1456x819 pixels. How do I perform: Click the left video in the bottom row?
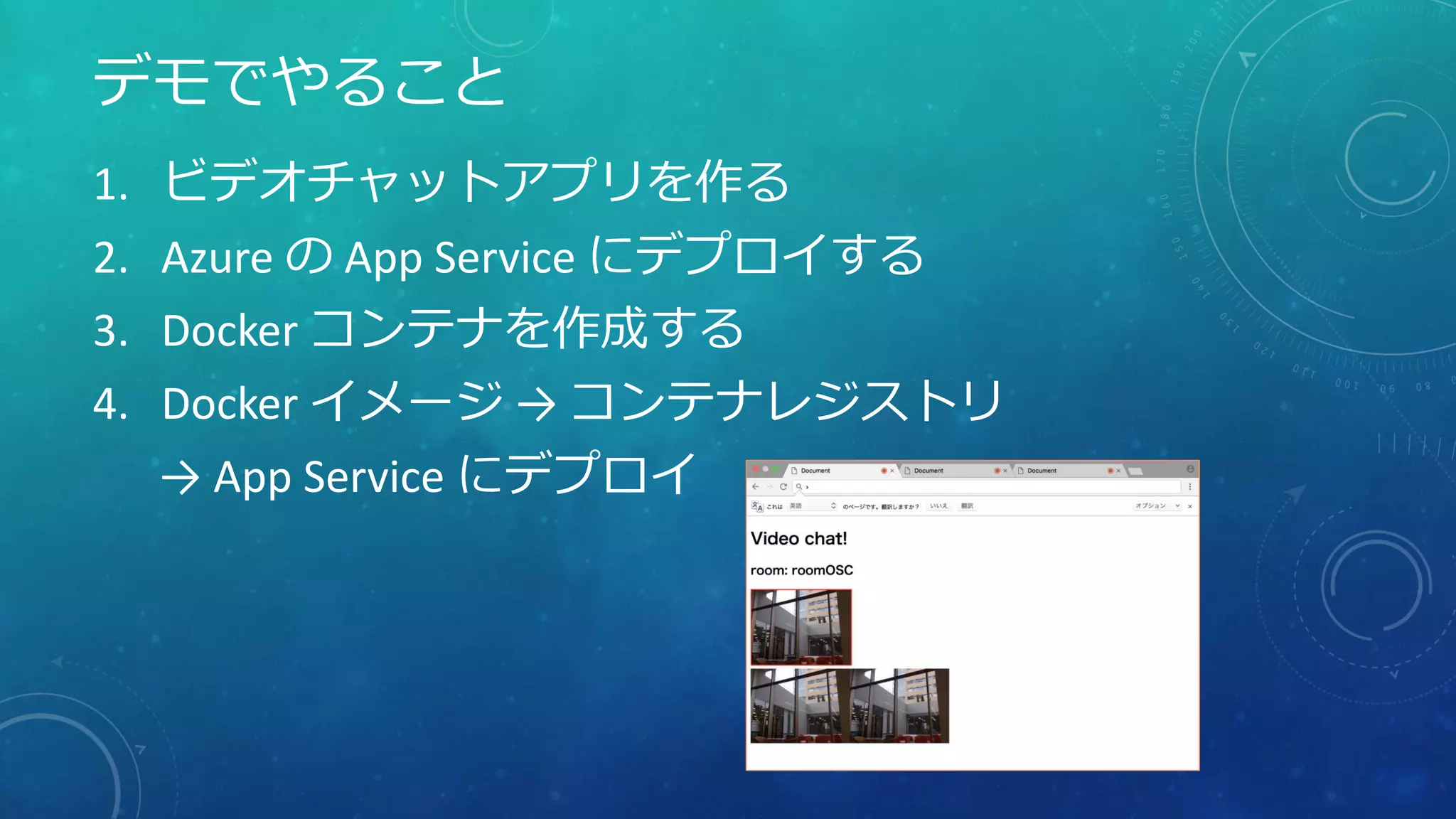pyautogui.click(x=801, y=706)
